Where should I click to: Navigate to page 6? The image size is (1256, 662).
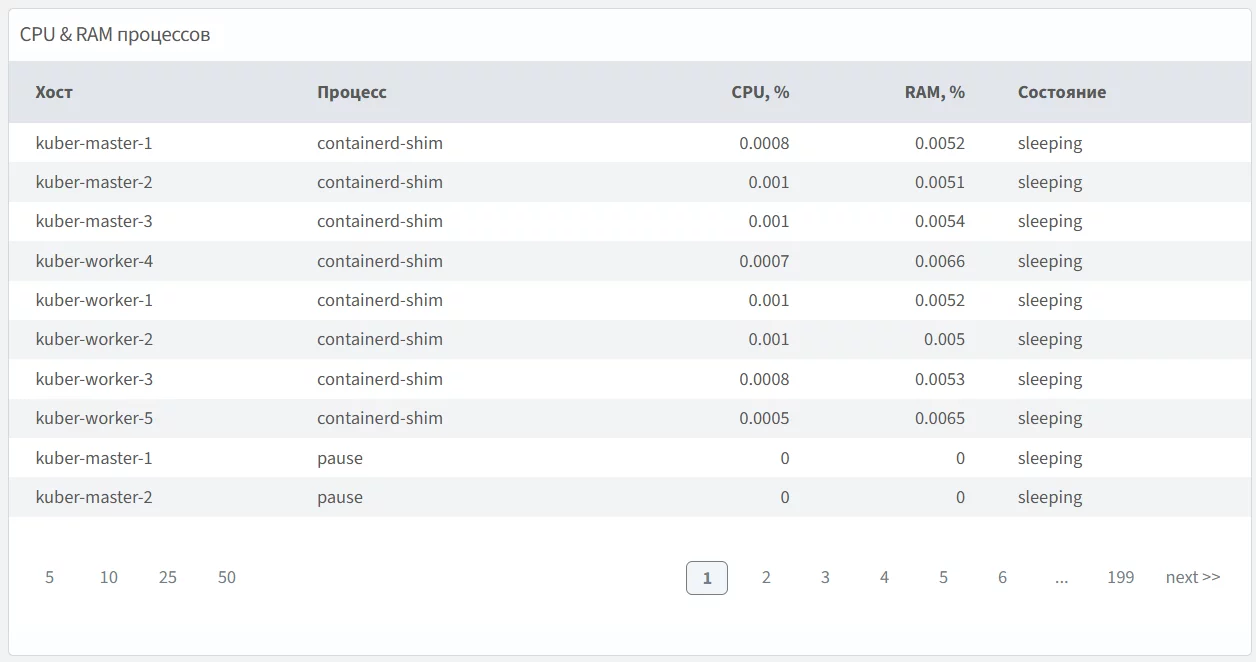(x=1002, y=577)
